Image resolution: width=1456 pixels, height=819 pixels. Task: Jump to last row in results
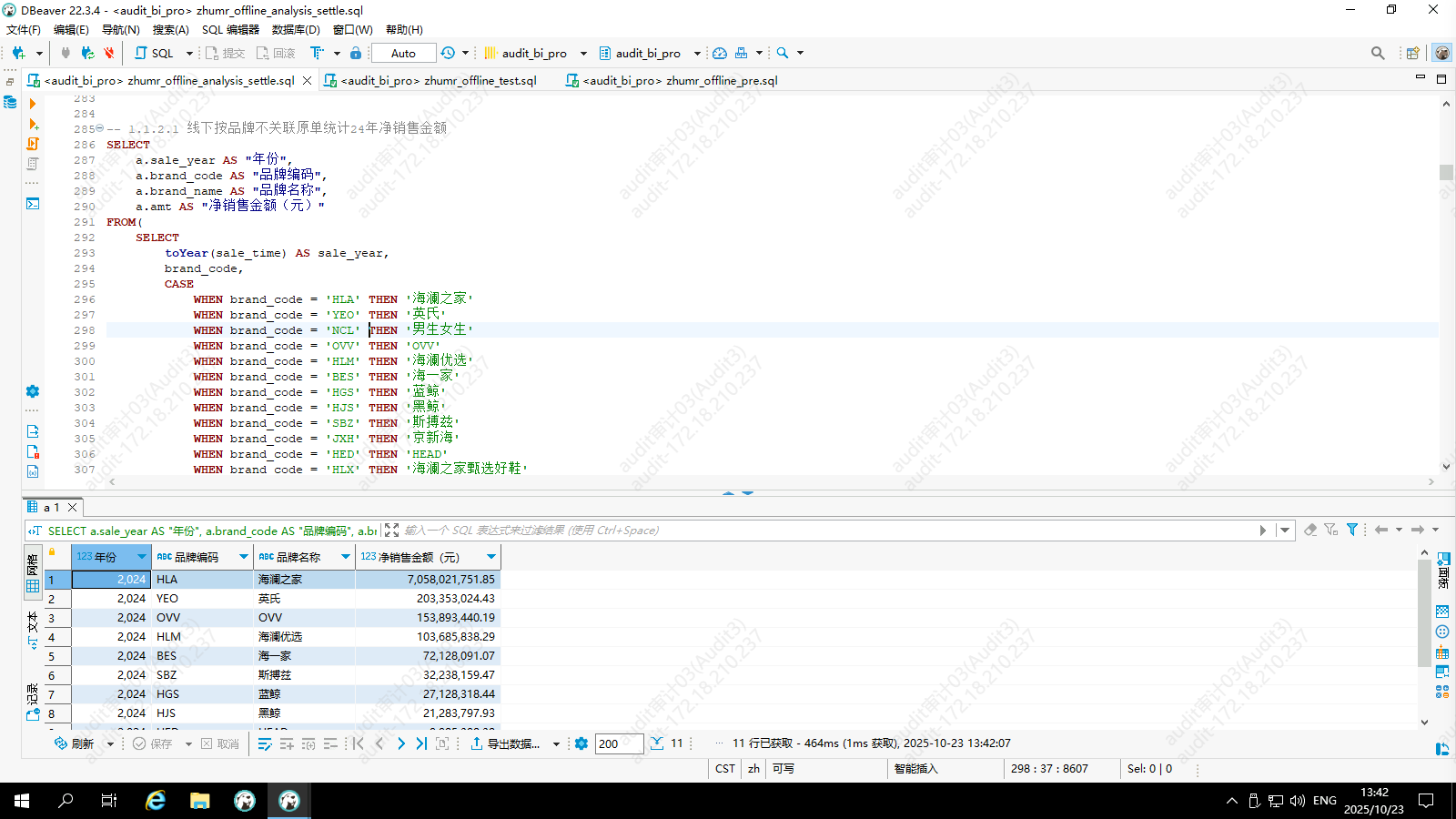(421, 743)
